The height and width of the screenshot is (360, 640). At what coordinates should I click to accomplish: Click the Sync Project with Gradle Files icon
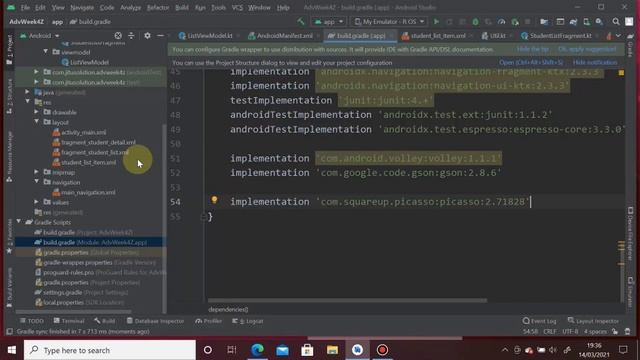tap(573, 22)
